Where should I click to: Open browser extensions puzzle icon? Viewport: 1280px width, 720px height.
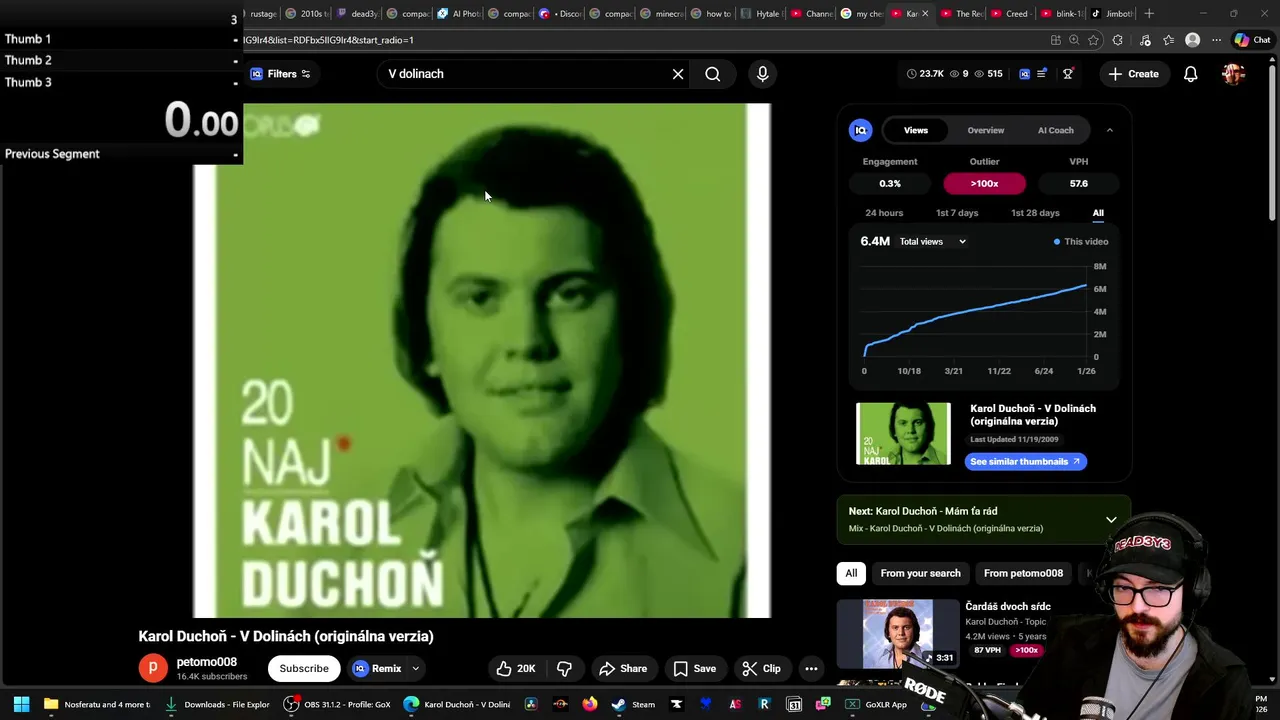pos(1118,40)
